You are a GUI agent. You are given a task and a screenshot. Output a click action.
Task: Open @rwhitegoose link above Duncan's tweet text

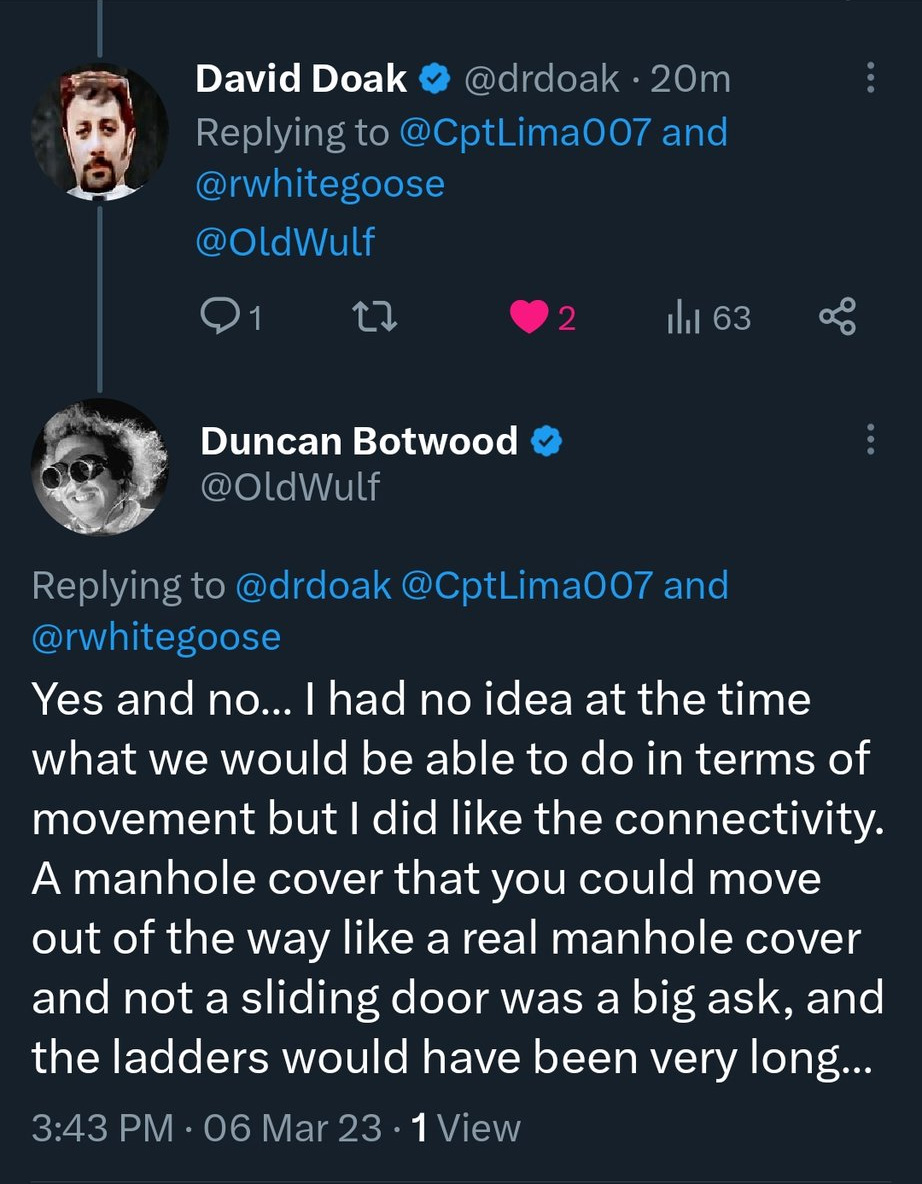click(x=157, y=638)
